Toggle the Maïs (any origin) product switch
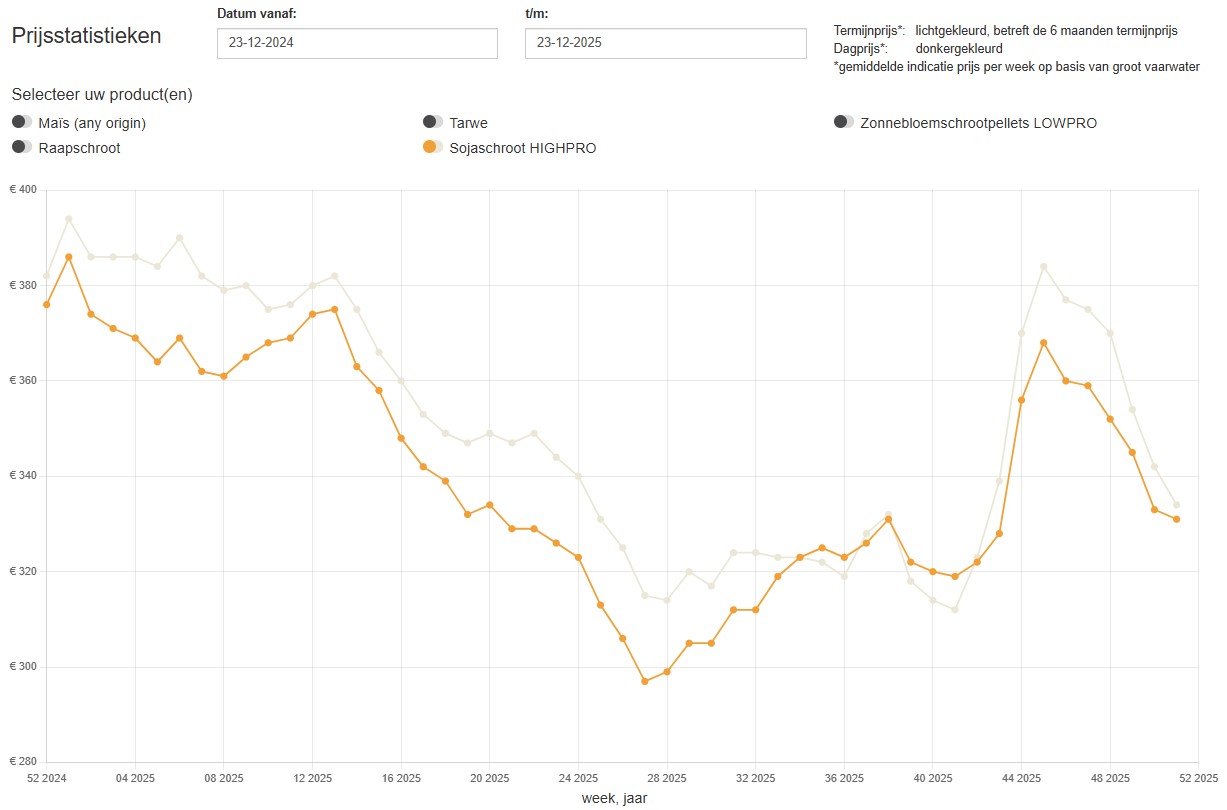The image size is (1227, 810). (x=22, y=122)
